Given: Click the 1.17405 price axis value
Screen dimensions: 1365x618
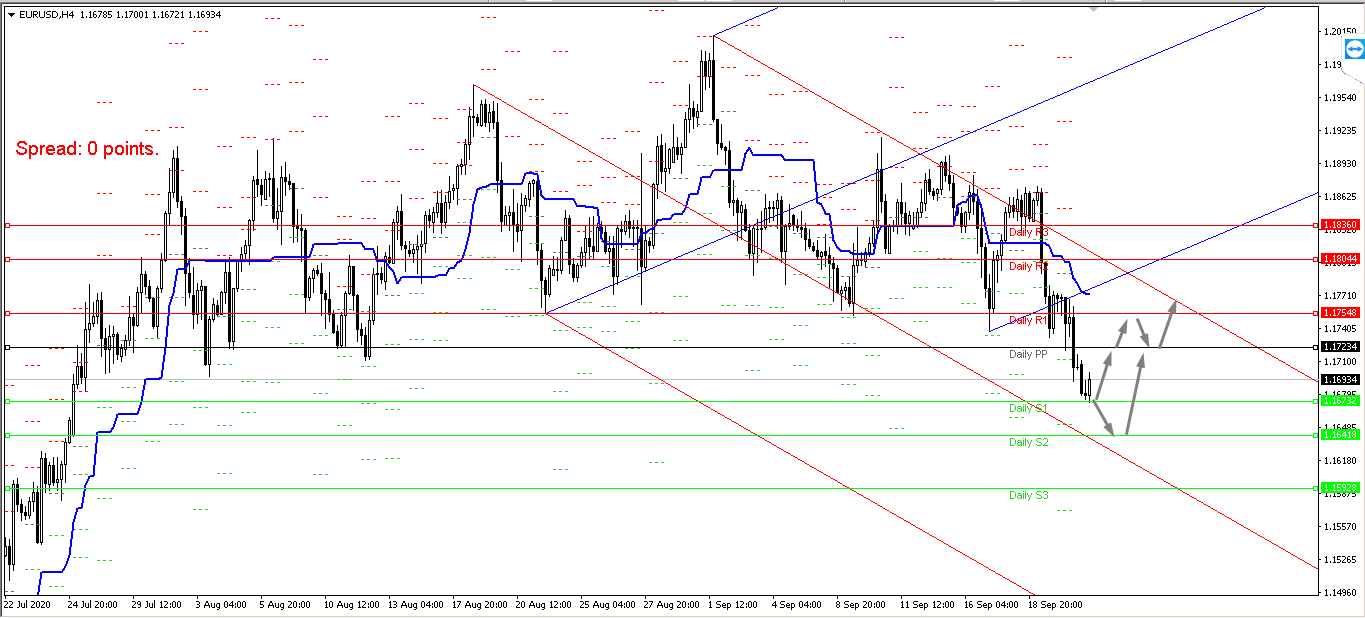Looking at the screenshot, I should (x=1340, y=328).
